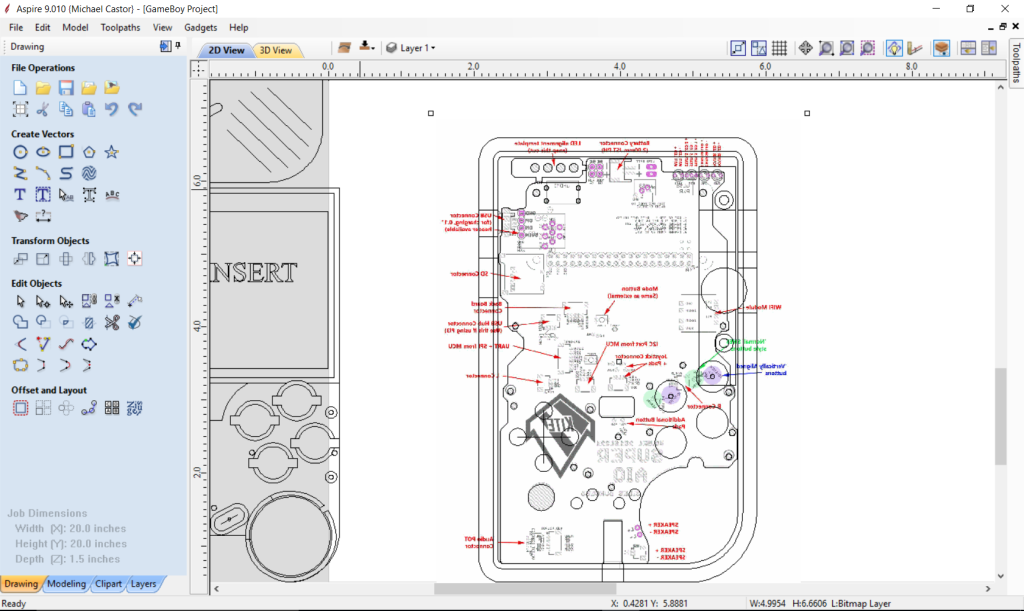Screen dimensions: 1024x611
Task: Activate the Selection arrow tool
Action: 20,301
